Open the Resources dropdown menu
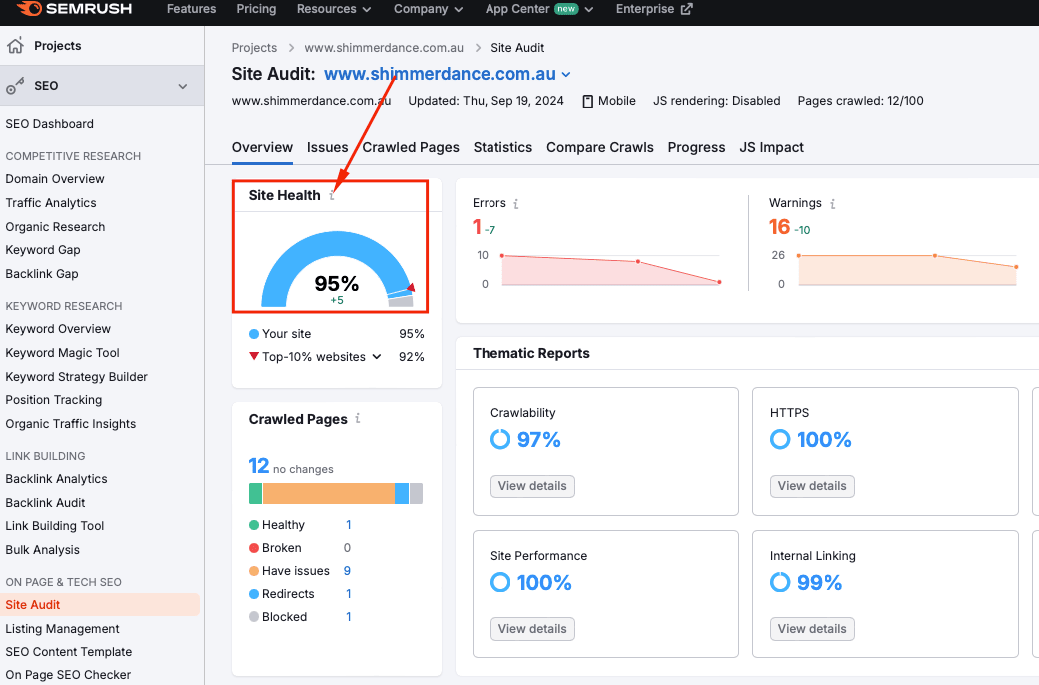The width and height of the screenshot is (1039, 685). pos(334,9)
